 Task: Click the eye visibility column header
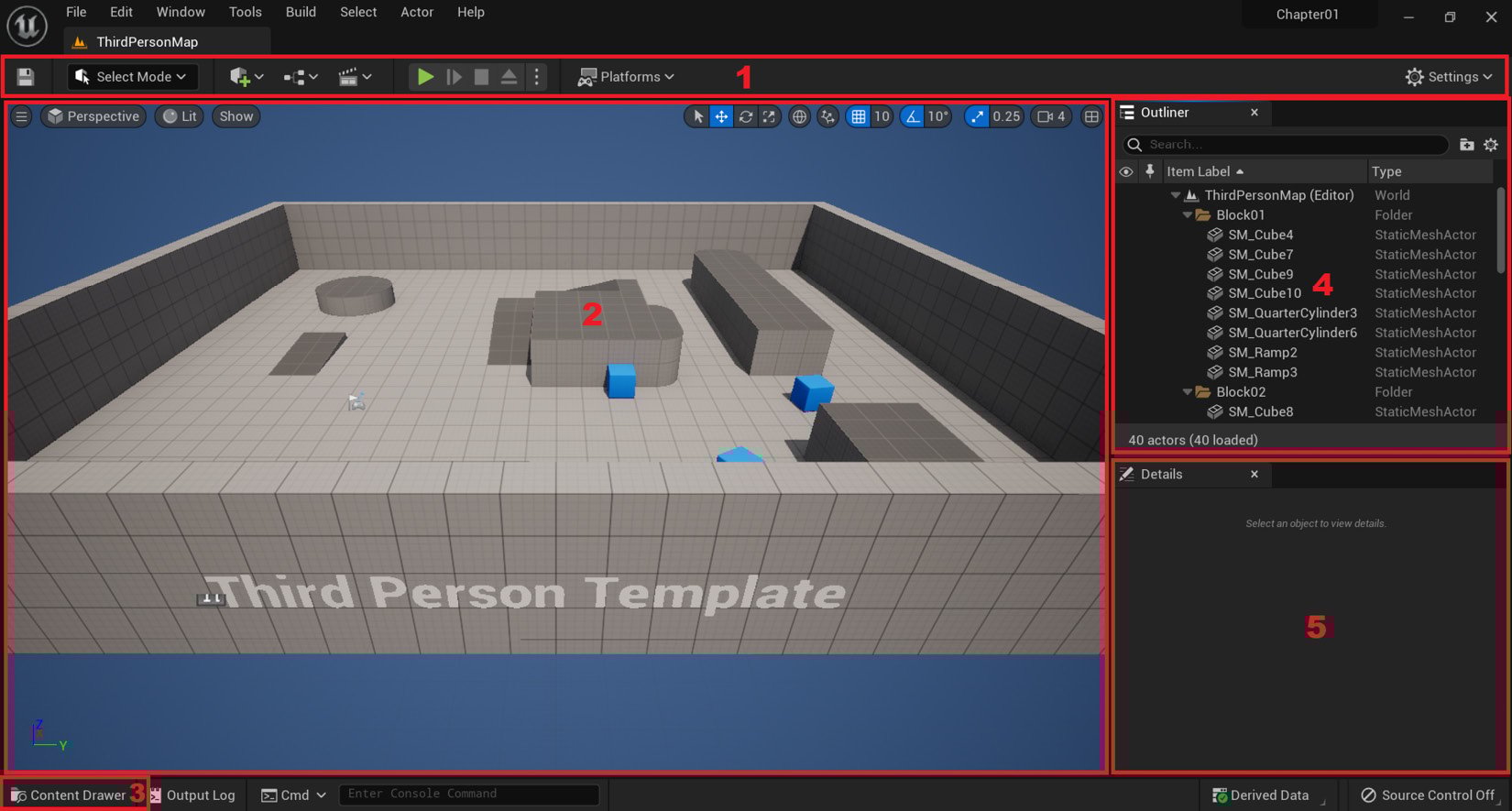click(1126, 171)
